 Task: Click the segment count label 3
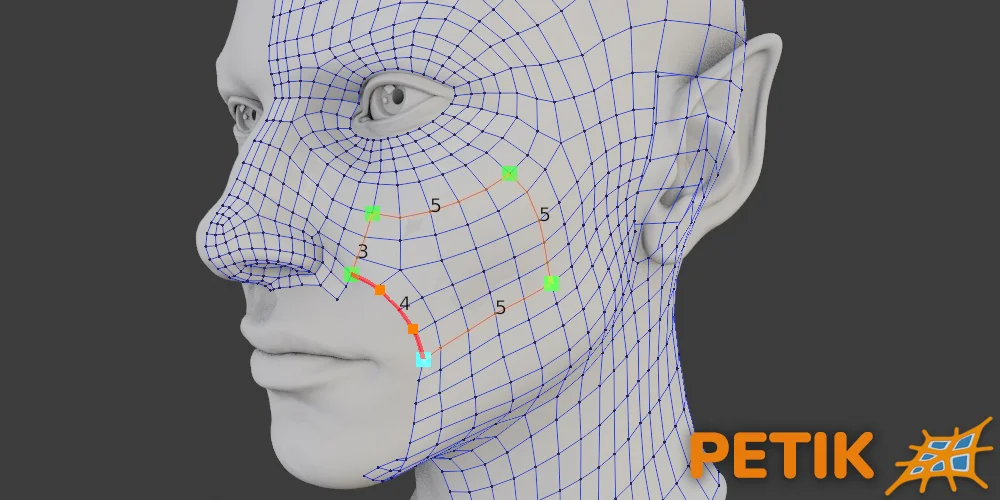(362, 251)
